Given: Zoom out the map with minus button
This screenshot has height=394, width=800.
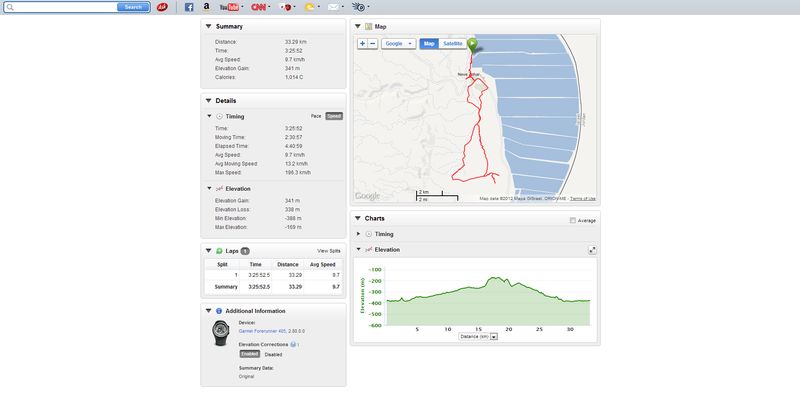Looking at the screenshot, I should click(373, 44).
